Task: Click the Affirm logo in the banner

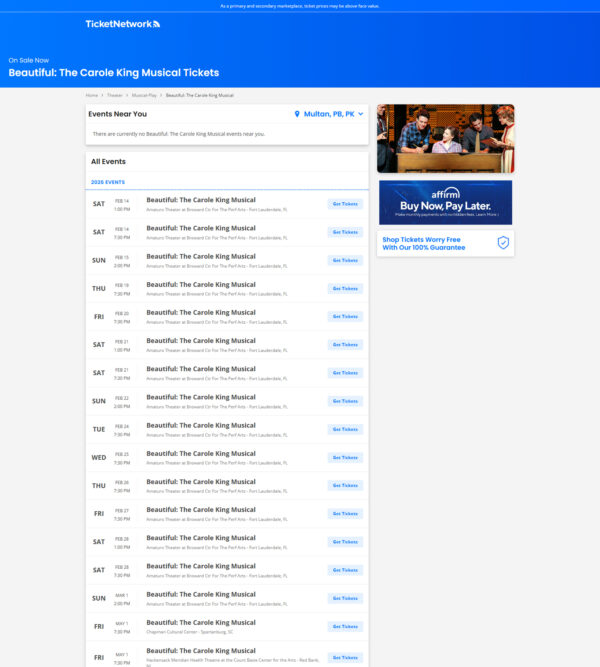Action: point(445,192)
